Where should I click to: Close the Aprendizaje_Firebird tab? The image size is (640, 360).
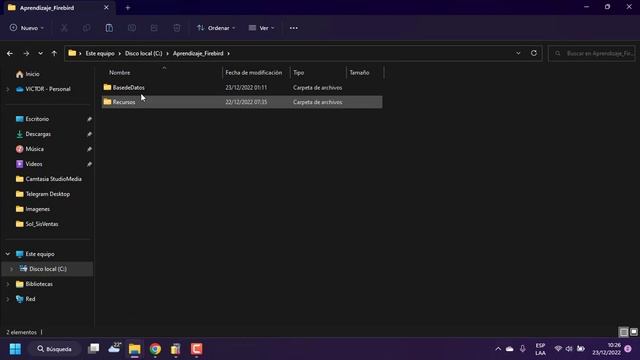point(106,7)
